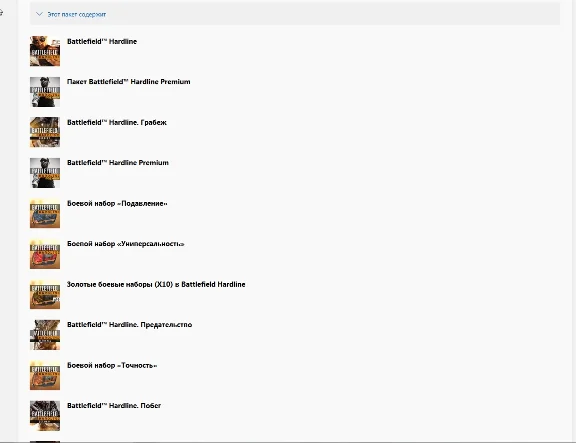576x443 pixels.
Task: Select the red «Универсальность» battlepack icon
Action: pos(45,254)
